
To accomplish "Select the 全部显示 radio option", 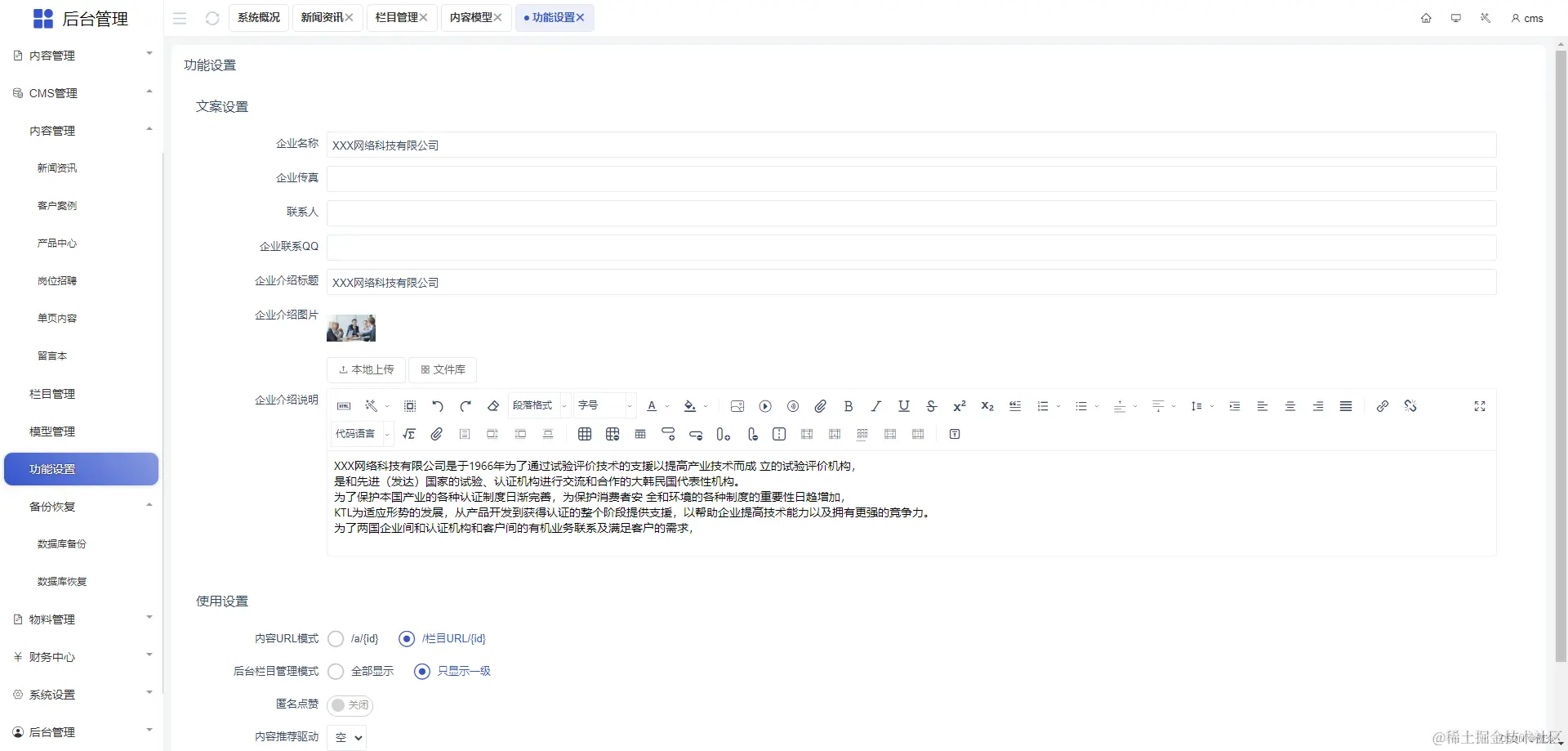I will (x=336, y=671).
